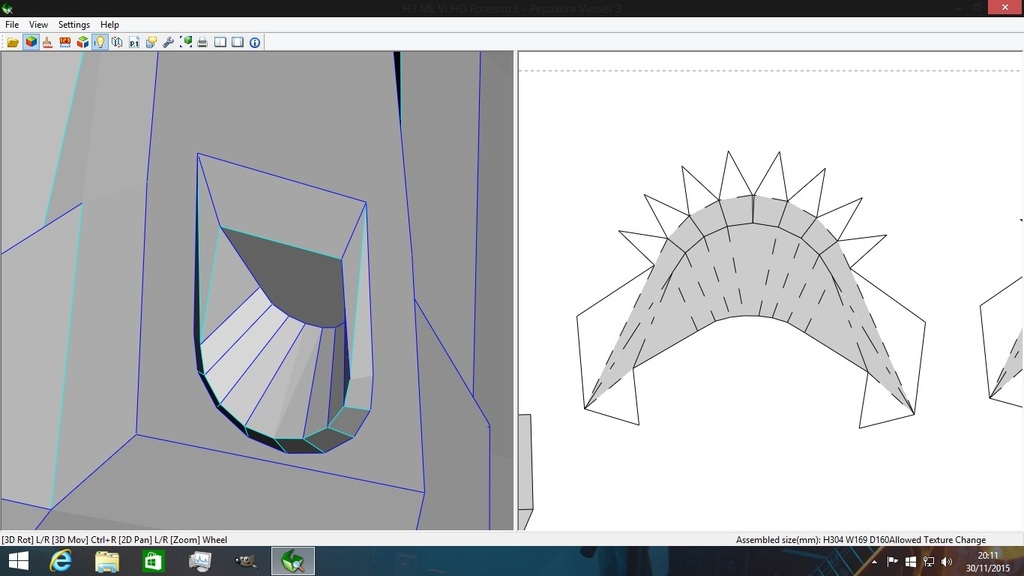The image size is (1024, 576).
Task: Click the Pepakura app icon in title bar
Action: (7, 8)
